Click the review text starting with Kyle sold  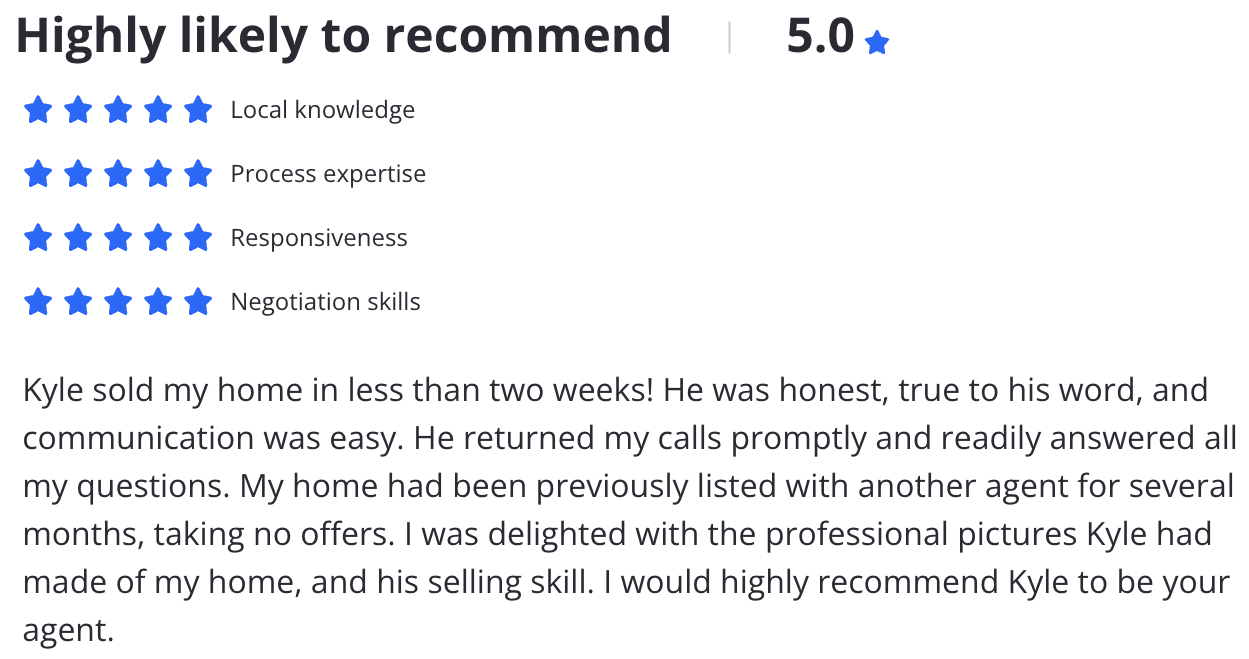tap(629, 510)
